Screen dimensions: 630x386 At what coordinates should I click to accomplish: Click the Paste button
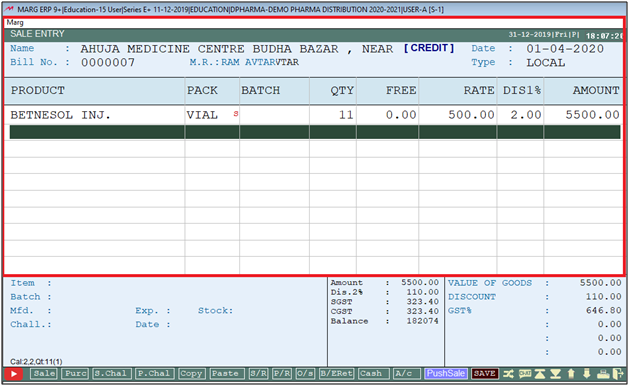tap(226, 374)
